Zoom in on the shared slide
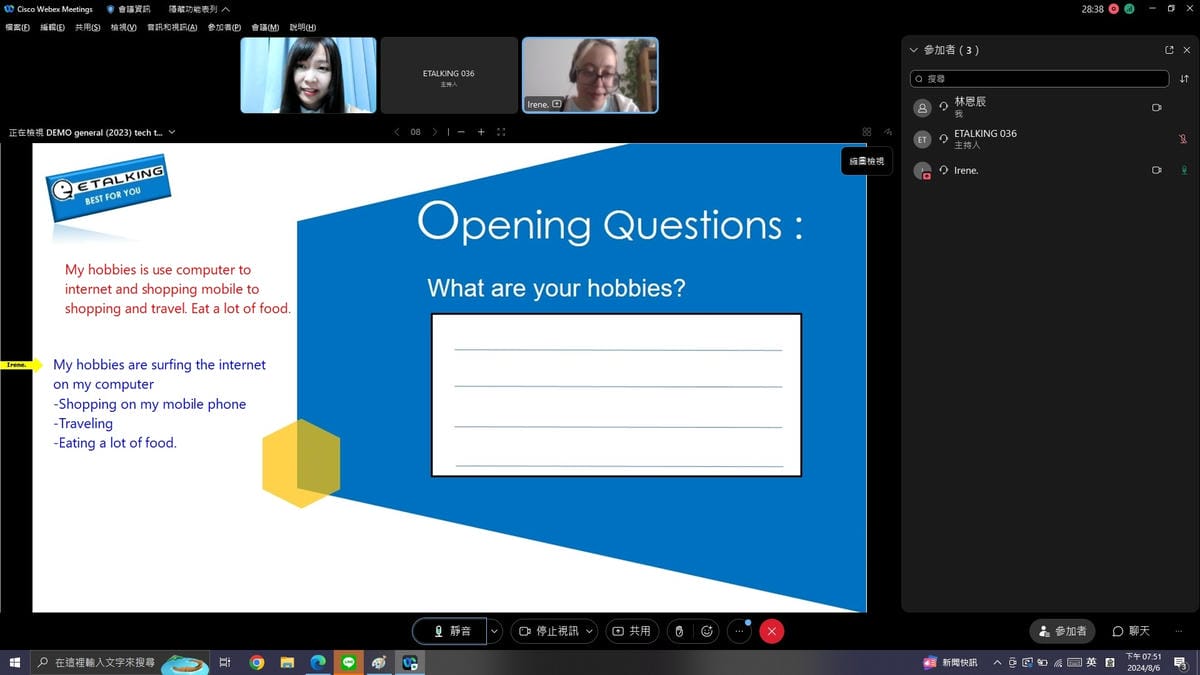This screenshot has width=1200, height=675. pos(481,132)
